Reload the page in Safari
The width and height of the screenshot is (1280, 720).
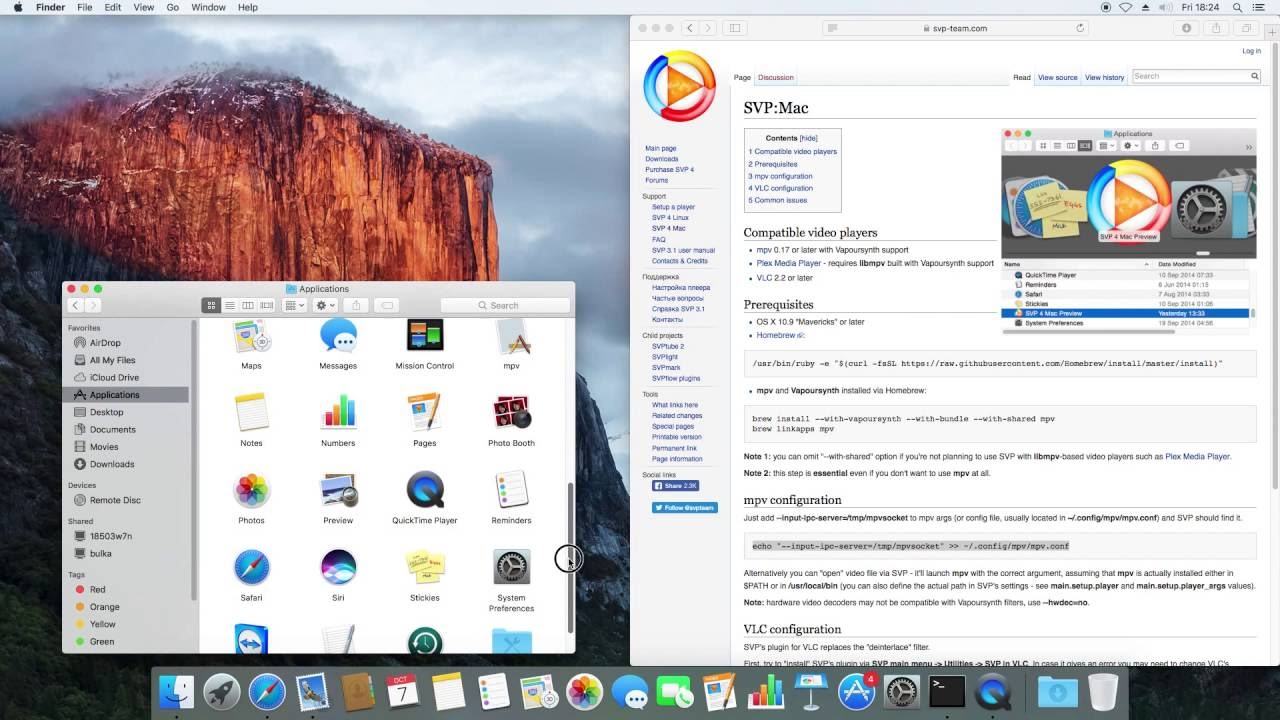[1080, 28]
